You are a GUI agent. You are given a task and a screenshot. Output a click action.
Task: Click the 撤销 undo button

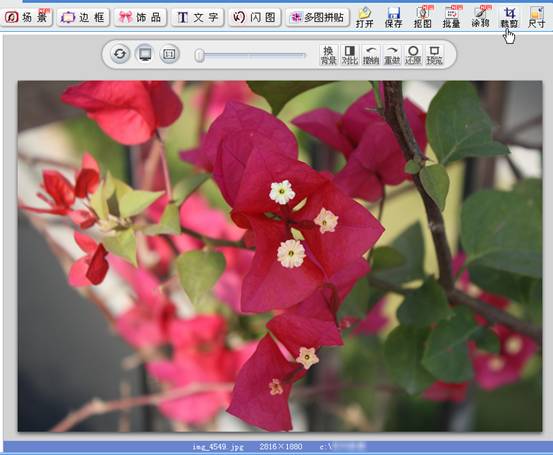371,55
